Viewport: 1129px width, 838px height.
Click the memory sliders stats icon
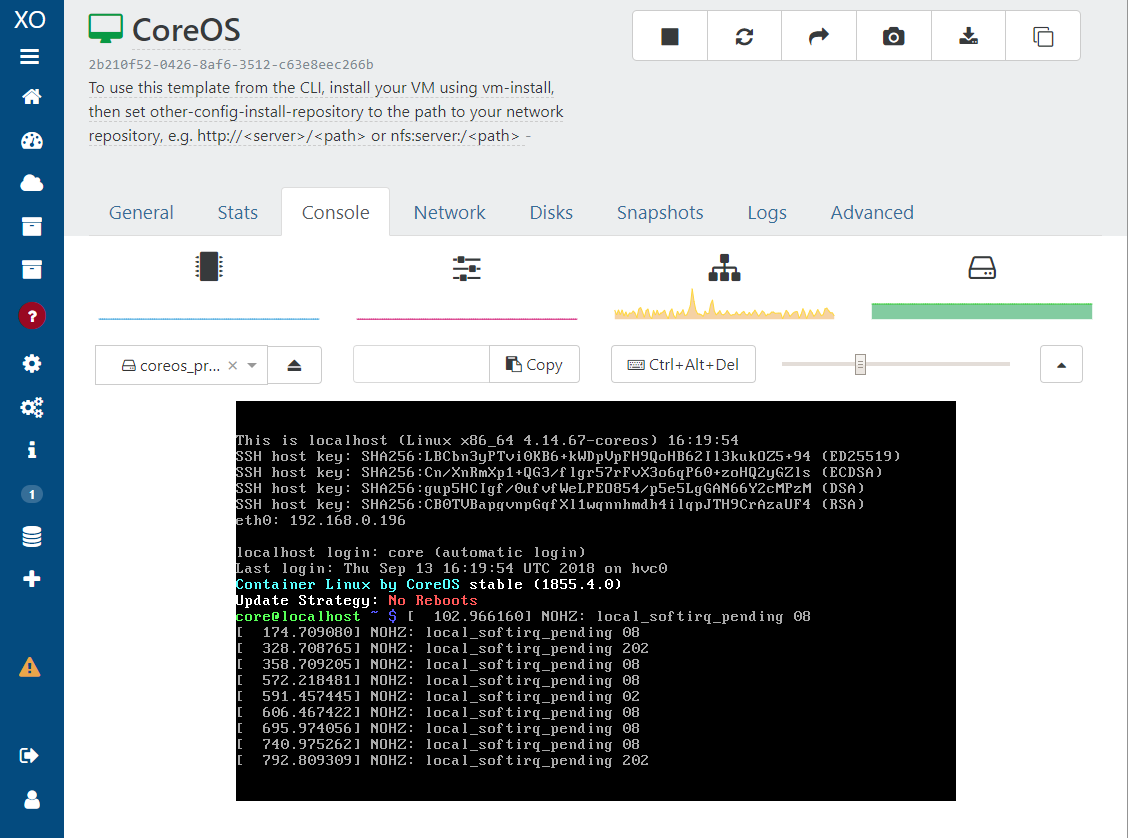pyautogui.click(x=467, y=269)
